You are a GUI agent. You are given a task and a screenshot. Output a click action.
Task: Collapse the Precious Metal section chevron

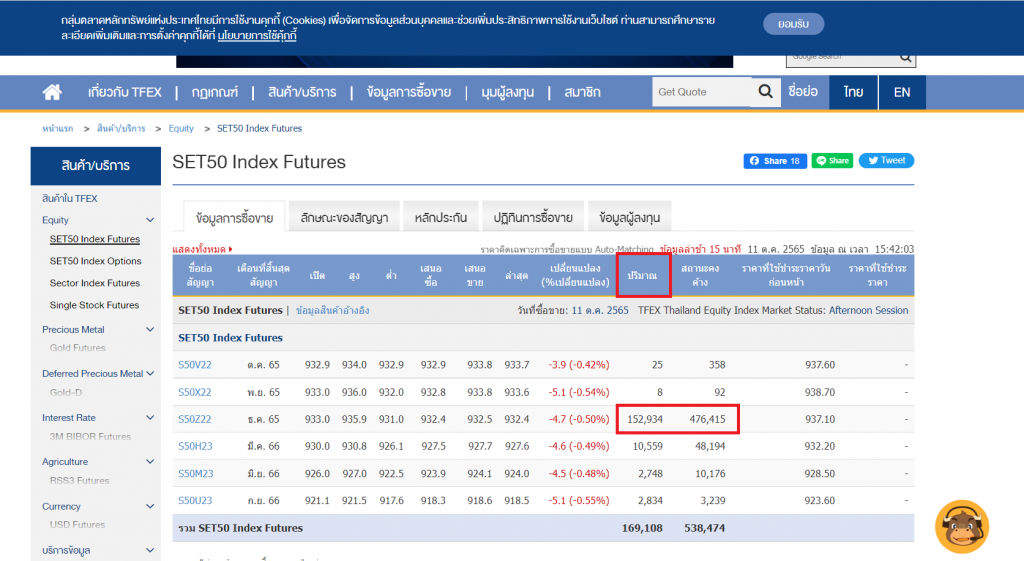point(150,330)
